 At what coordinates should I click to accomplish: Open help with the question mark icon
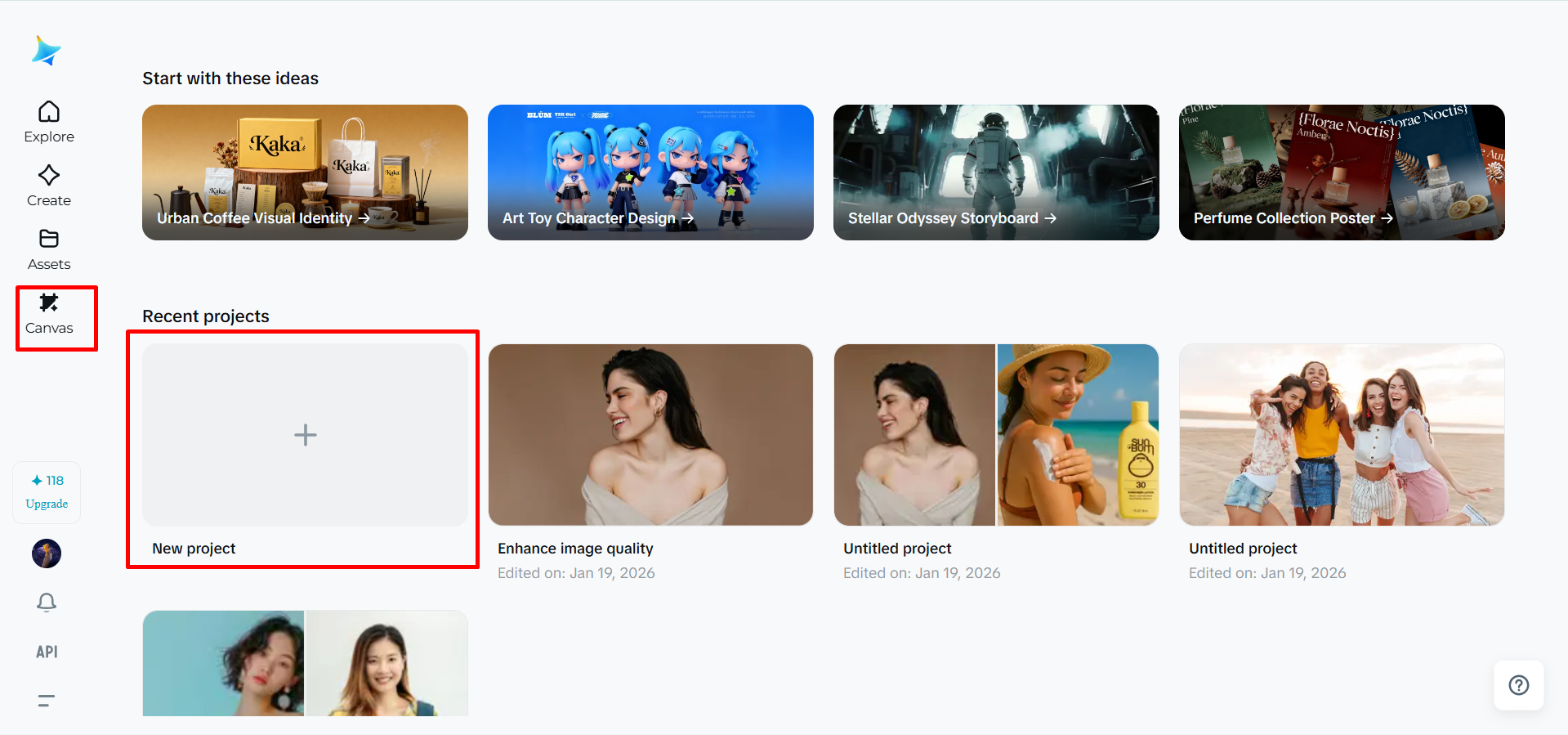(1519, 685)
